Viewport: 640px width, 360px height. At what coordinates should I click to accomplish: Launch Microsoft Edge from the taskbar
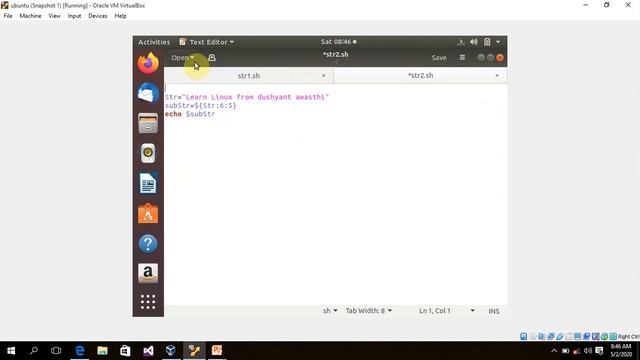coord(80,351)
